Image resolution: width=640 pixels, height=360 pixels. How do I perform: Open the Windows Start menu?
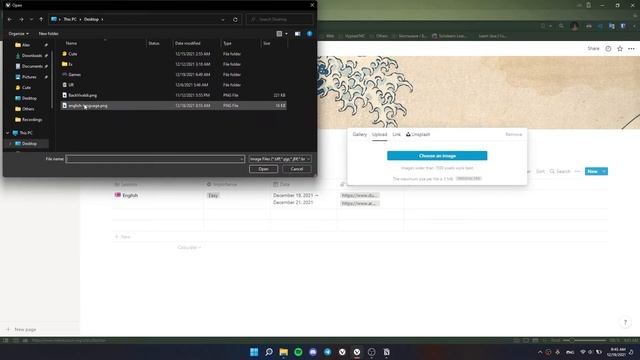tap(254, 352)
